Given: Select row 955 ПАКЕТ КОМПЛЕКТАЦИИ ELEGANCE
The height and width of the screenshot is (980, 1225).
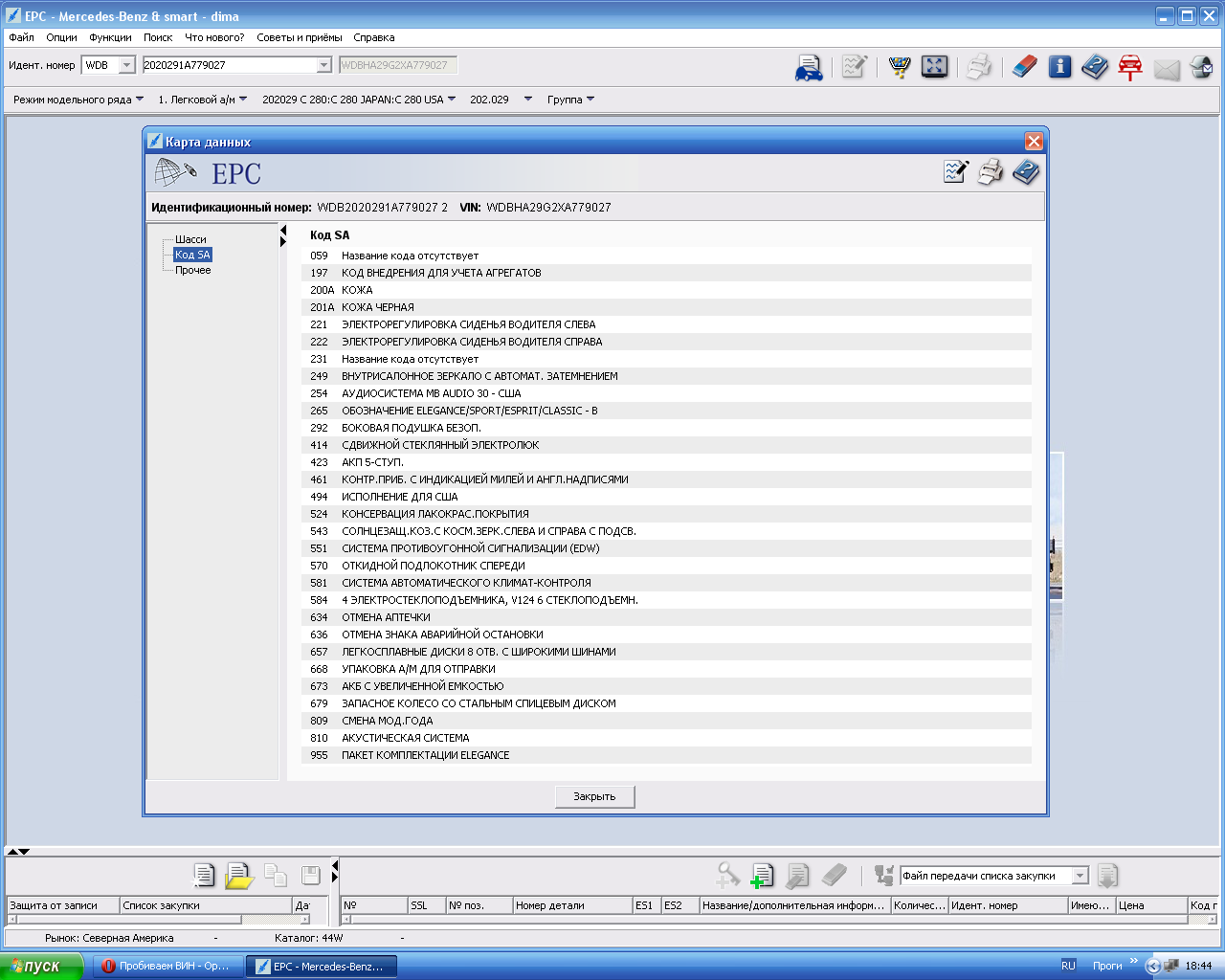Looking at the screenshot, I should click(666, 755).
